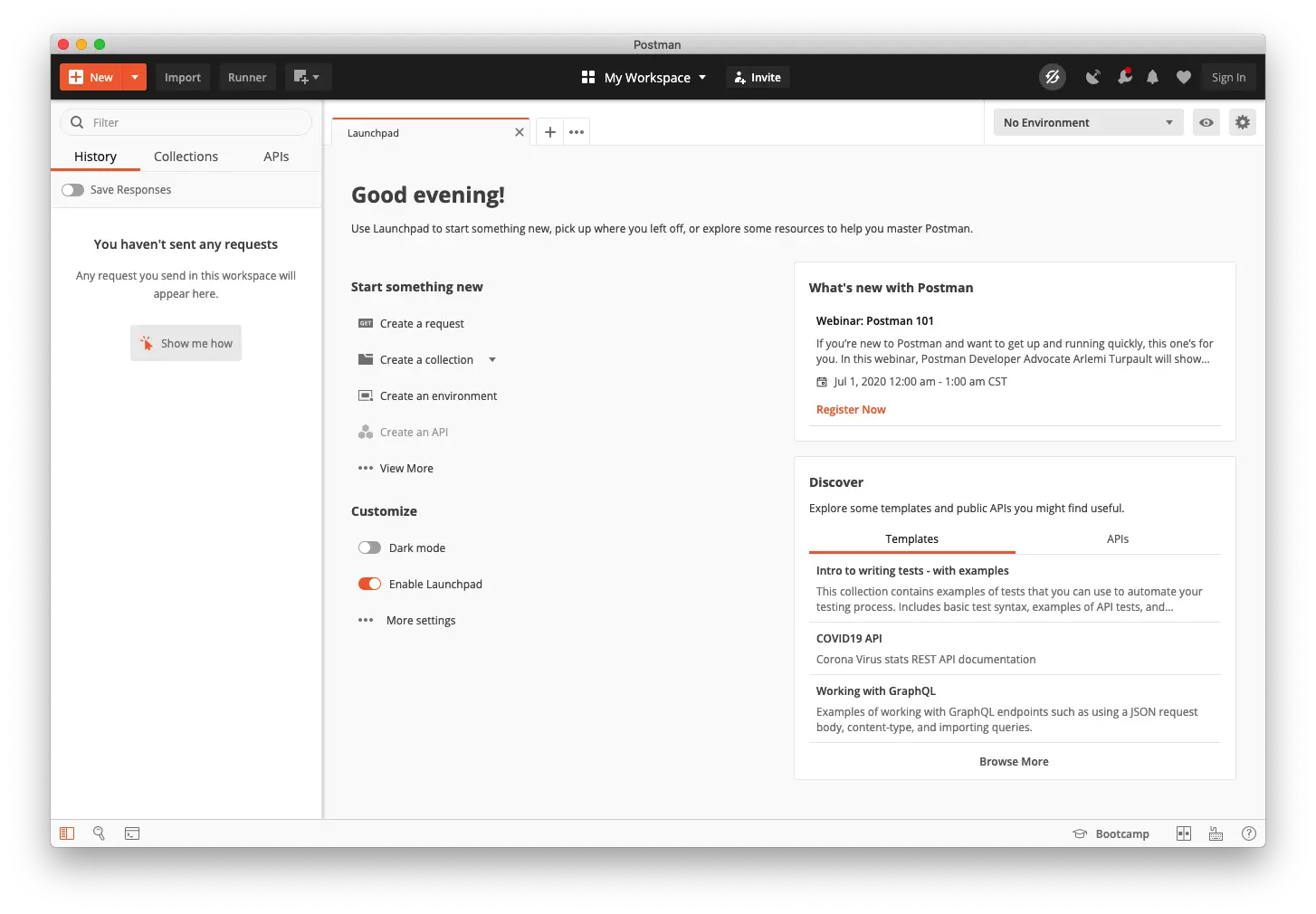1316x914 pixels.
Task: Open the help question mark icon
Action: point(1249,833)
